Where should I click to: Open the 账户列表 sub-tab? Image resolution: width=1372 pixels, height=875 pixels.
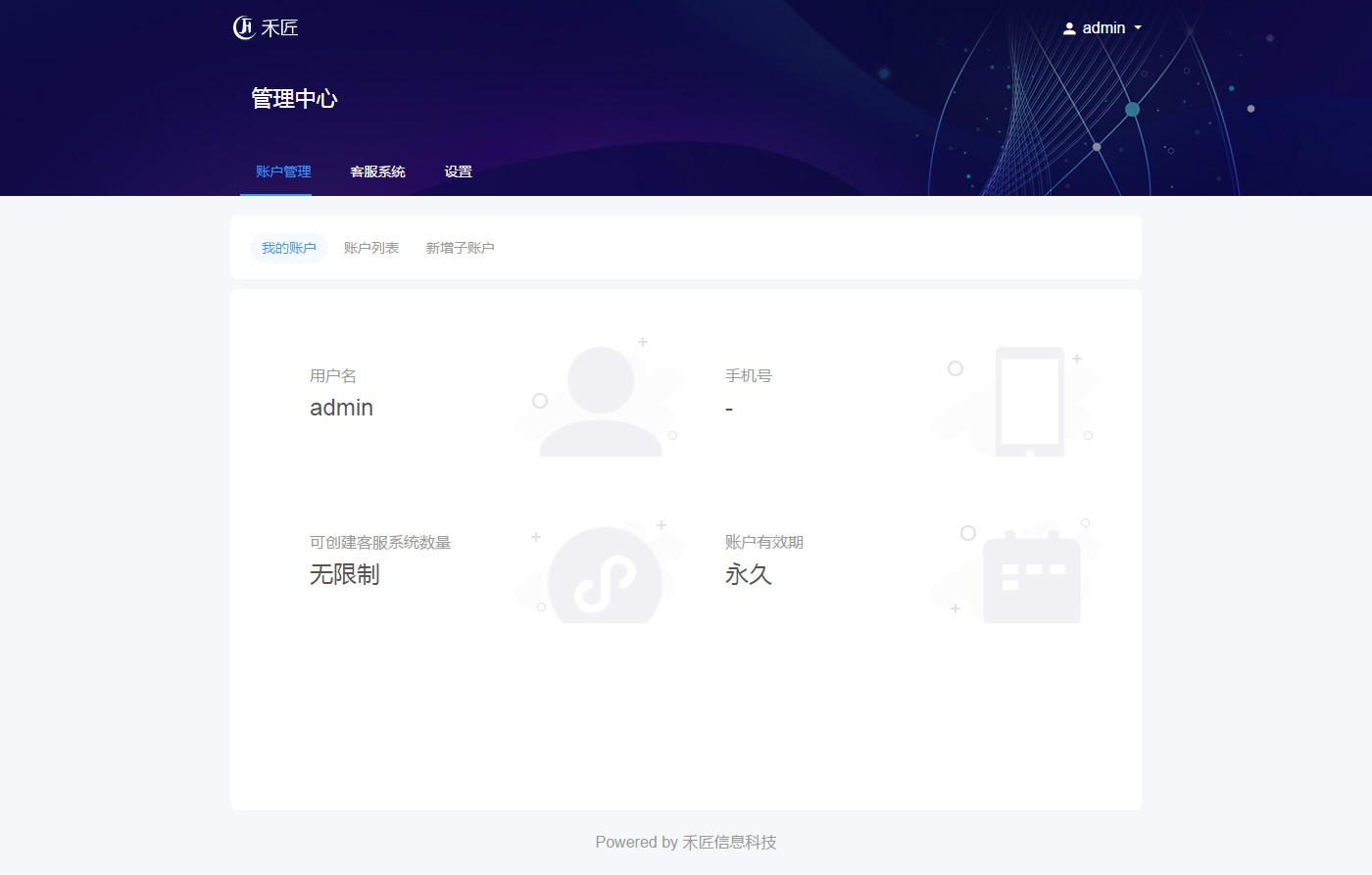pyautogui.click(x=371, y=248)
